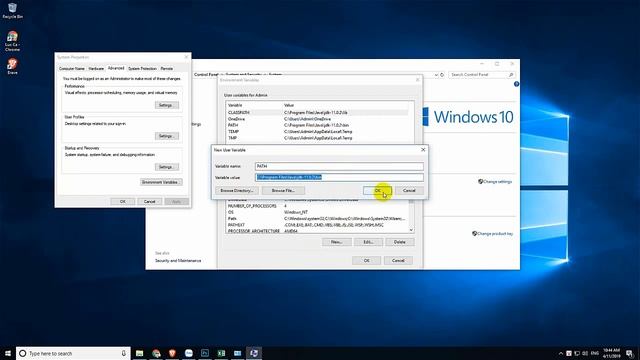The width and height of the screenshot is (640, 360).
Task: Click the Variable value input field
Action: click(x=339, y=177)
